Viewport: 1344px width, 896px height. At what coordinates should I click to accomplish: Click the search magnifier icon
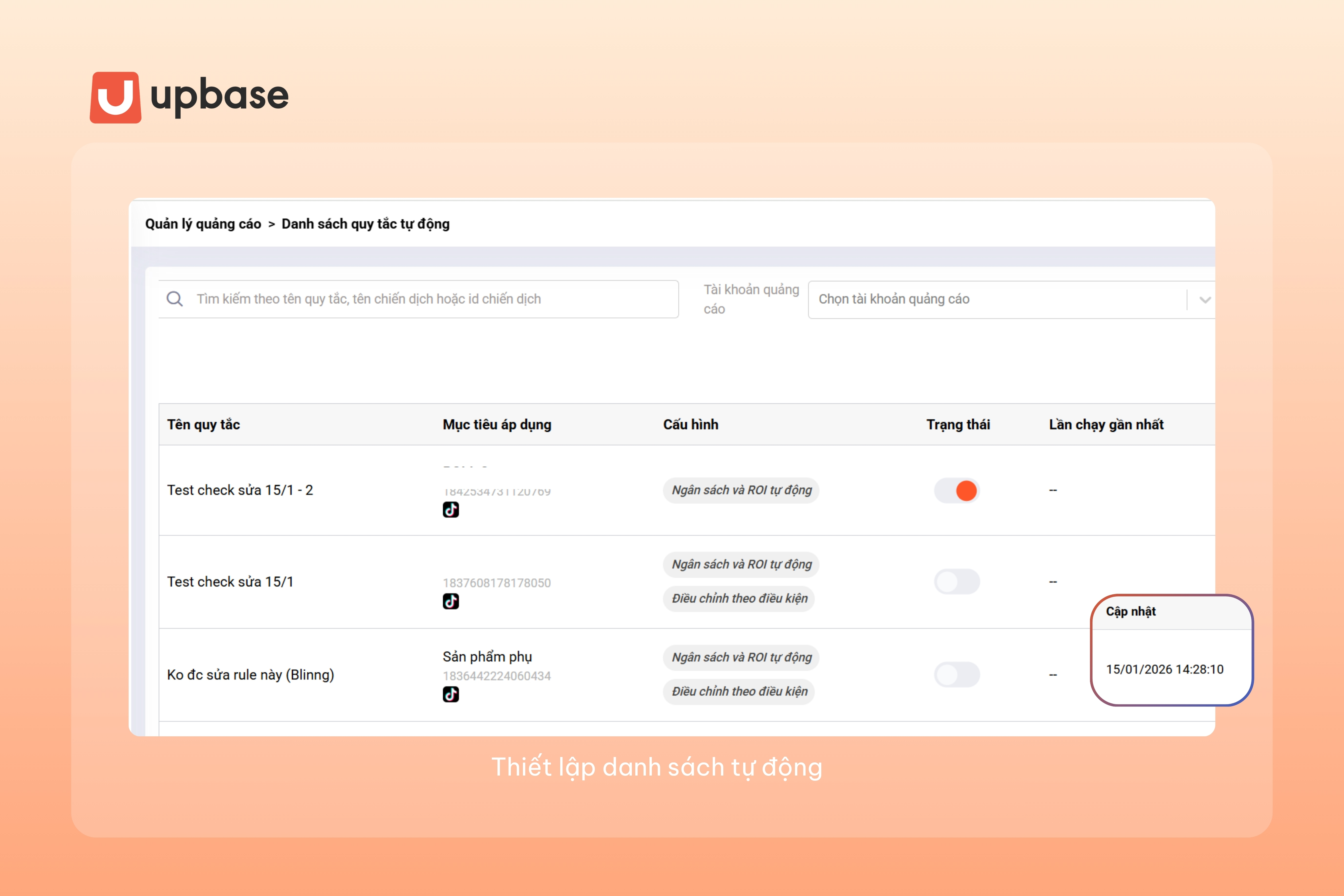click(x=175, y=299)
